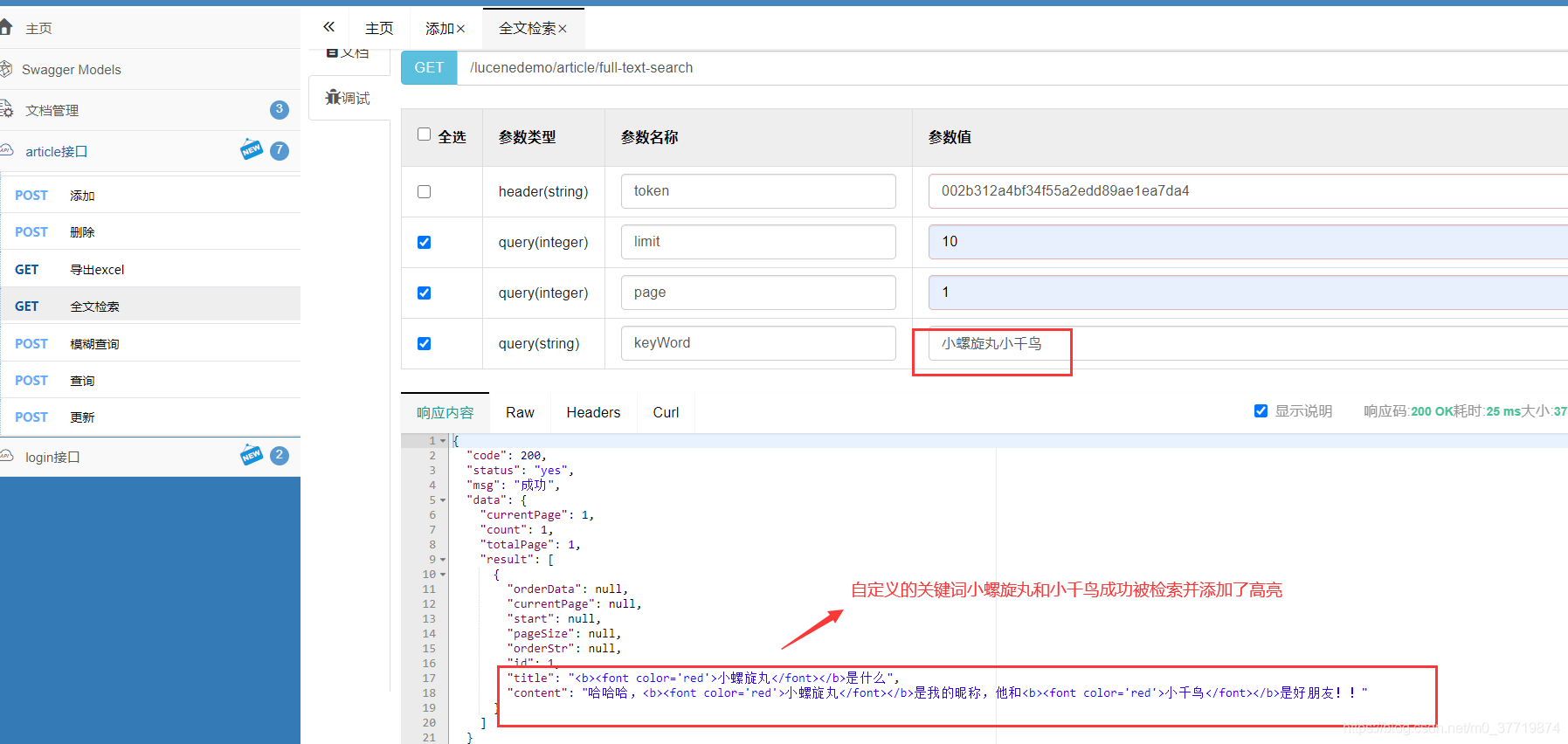Click the keyWord value input field

1248,343
